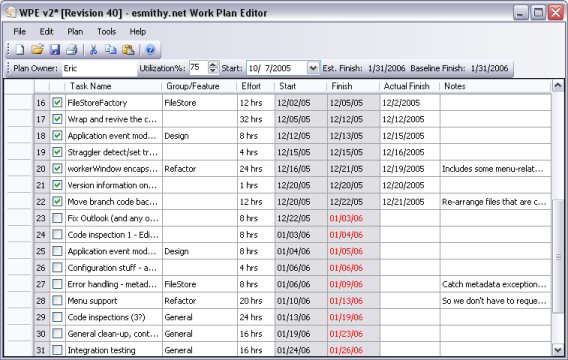Mark 'Fix Outlook' task as complete

tap(57, 218)
